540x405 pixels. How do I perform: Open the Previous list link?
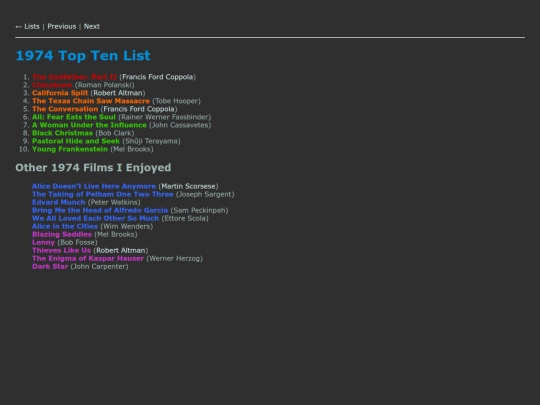pyautogui.click(x=62, y=27)
